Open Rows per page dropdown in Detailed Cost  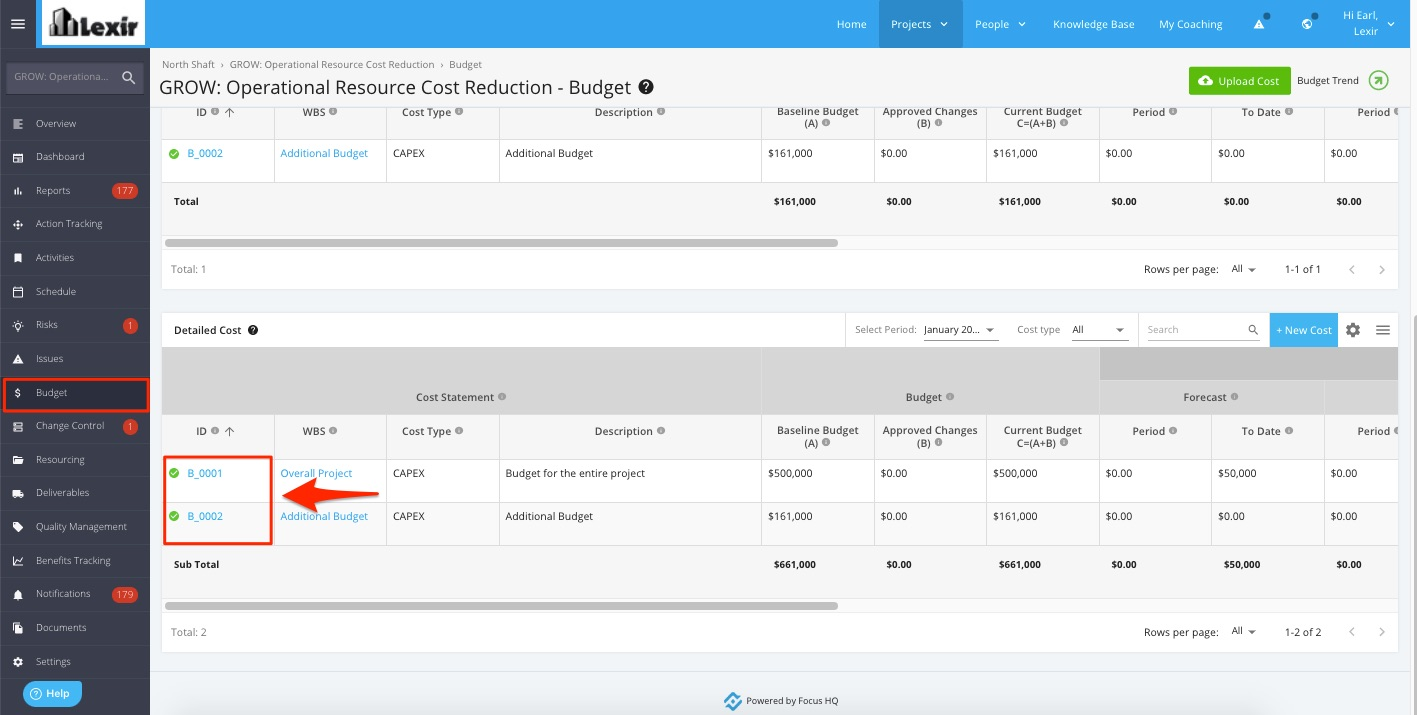tap(1245, 632)
